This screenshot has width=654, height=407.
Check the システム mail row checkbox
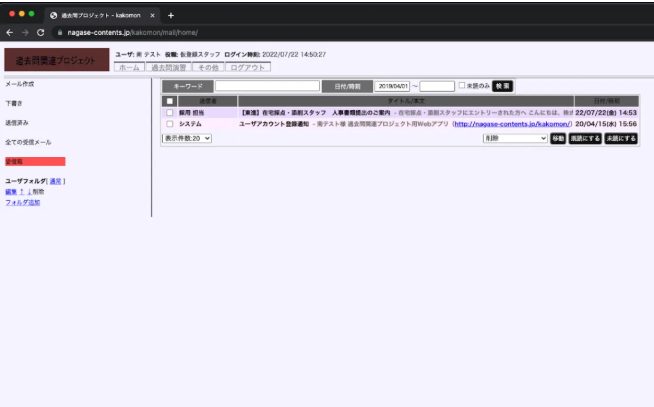coord(169,124)
